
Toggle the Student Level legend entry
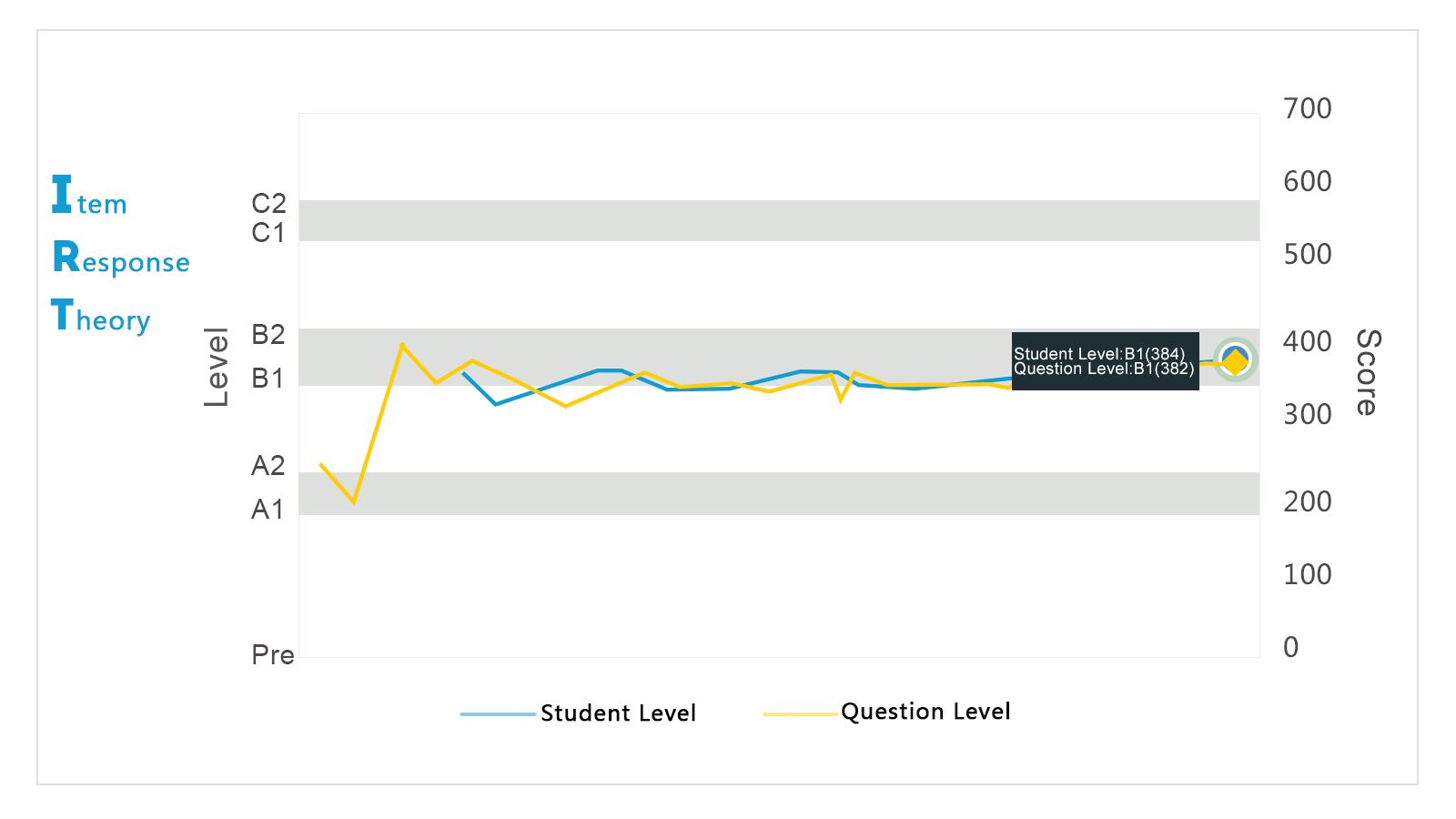[618, 713]
